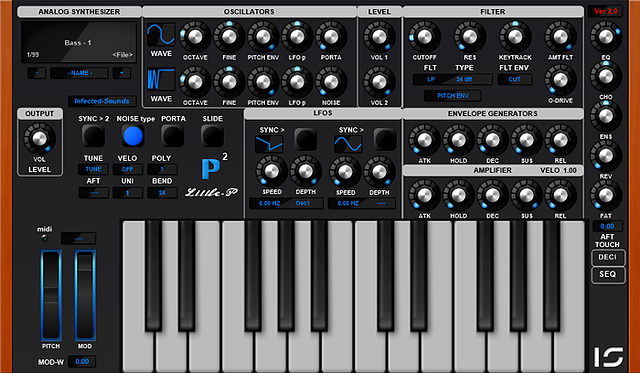Open the 24 dB filter slope selector

(464, 79)
